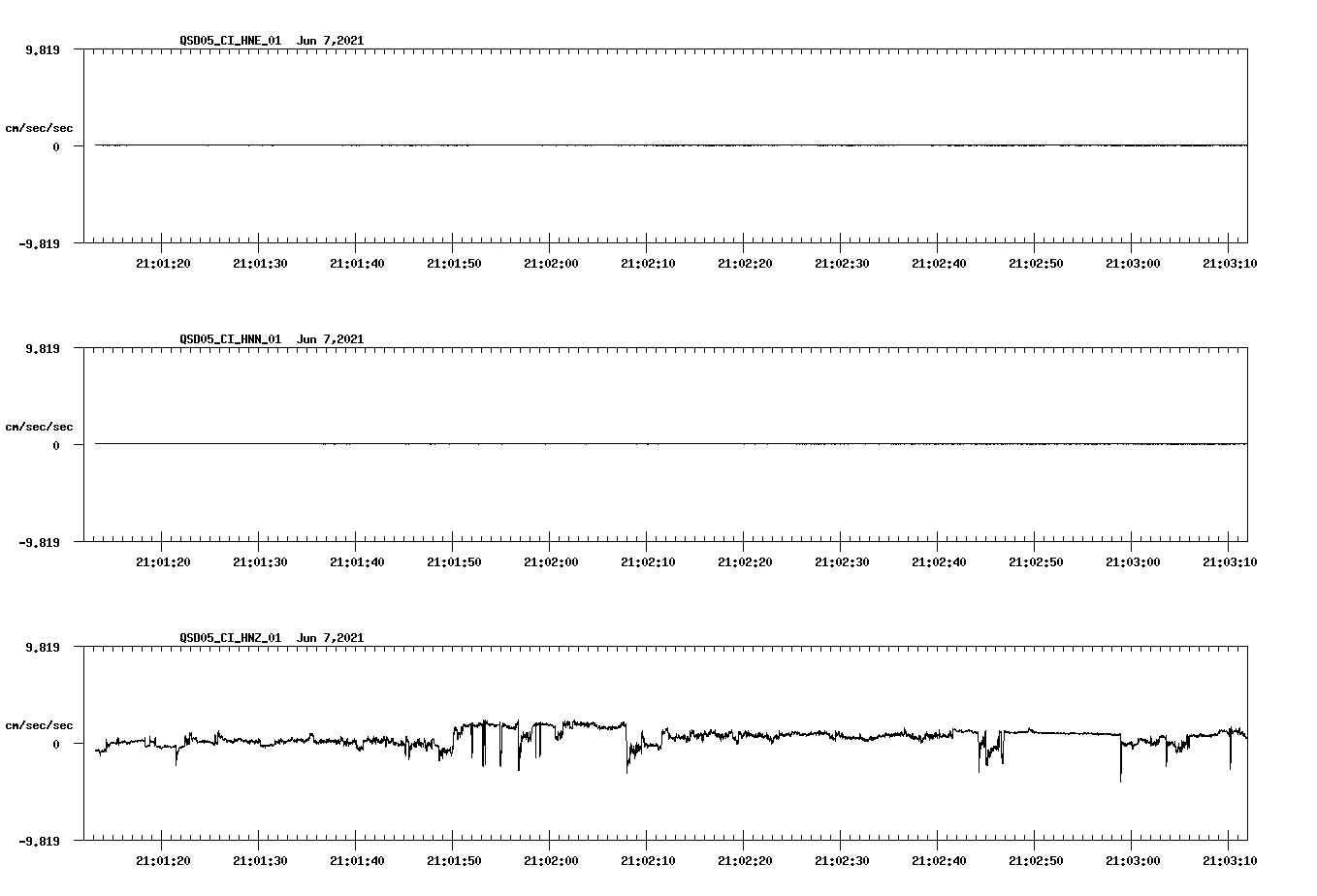Click the 21:03:10 time label under HNE plot
The width and height of the screenshot is (1317, 896).
1230,264
